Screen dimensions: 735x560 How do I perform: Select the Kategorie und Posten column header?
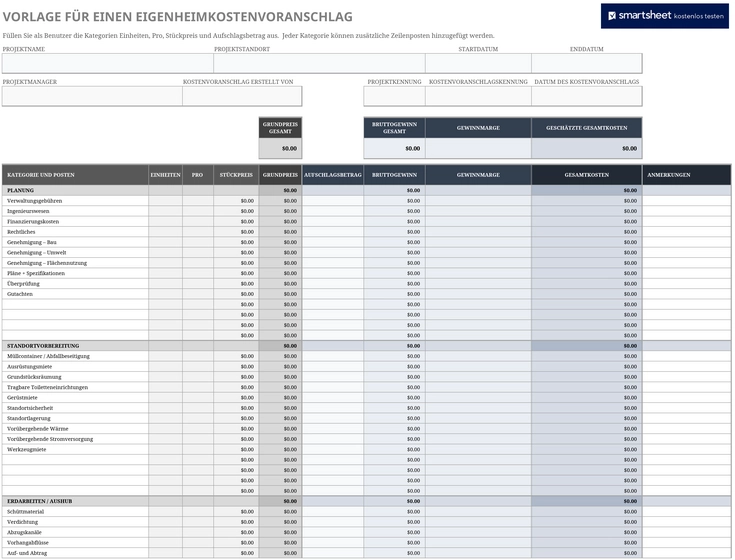(x=75, y=175)
